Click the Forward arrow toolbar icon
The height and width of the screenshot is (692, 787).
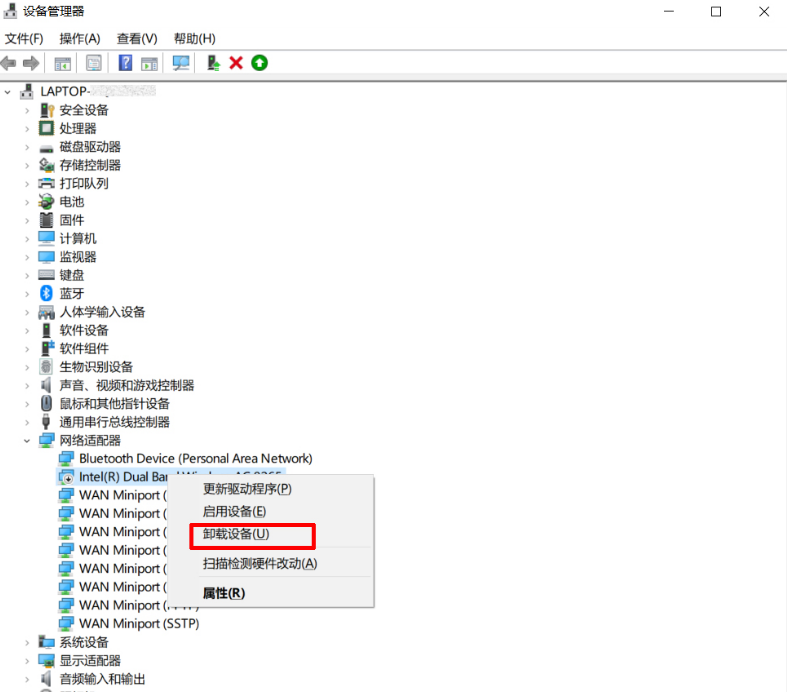(x=31, y=63)
